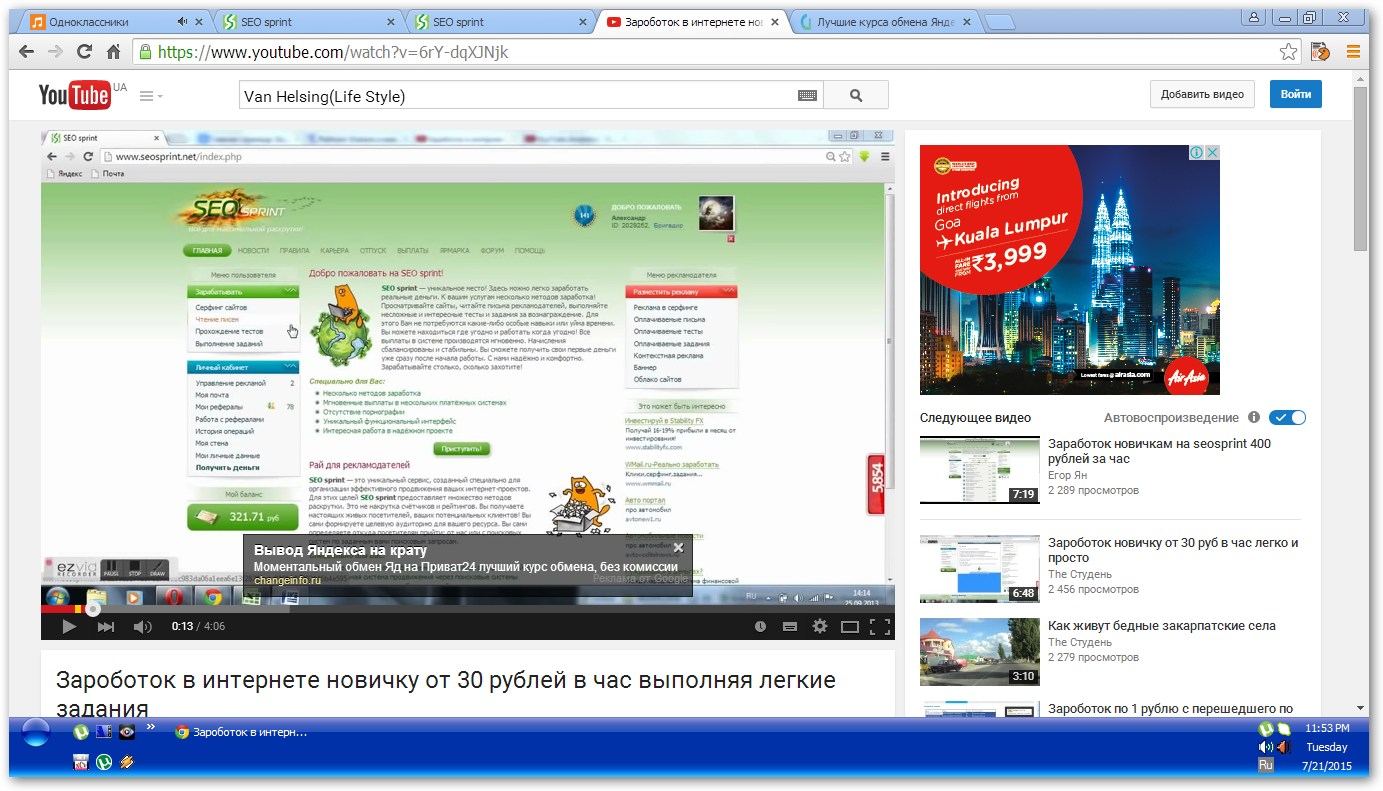
Task: Go back in browser history
Action: pos(27,52)
